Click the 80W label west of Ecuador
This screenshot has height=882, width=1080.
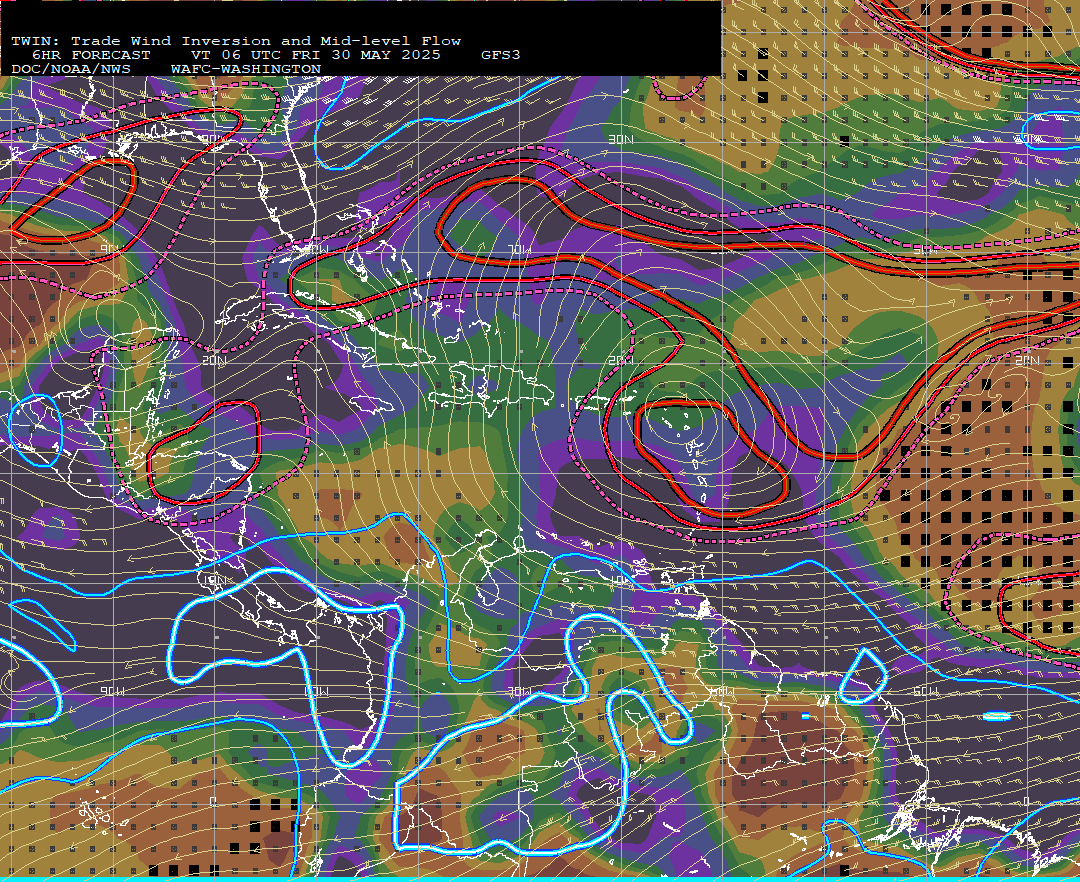pos(315,691)
